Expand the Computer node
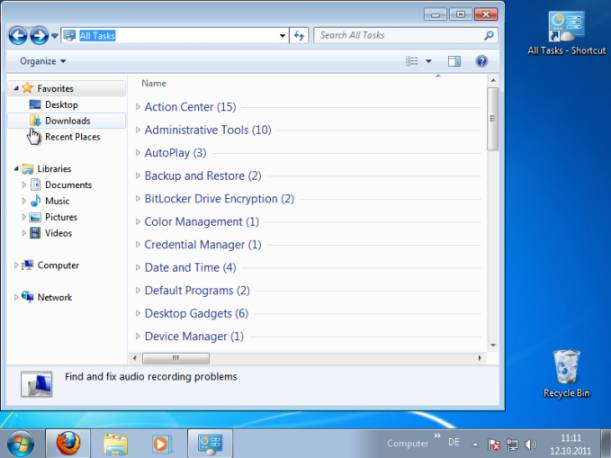Screen dimensions: 611x458 (16, 265)
